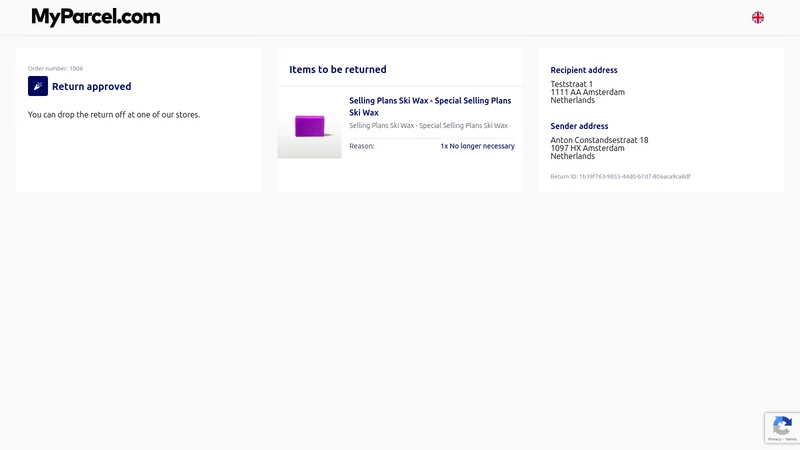Click the Teststraat 1 address line
Viewport: 800px width, 450px height.
(571, 84)
